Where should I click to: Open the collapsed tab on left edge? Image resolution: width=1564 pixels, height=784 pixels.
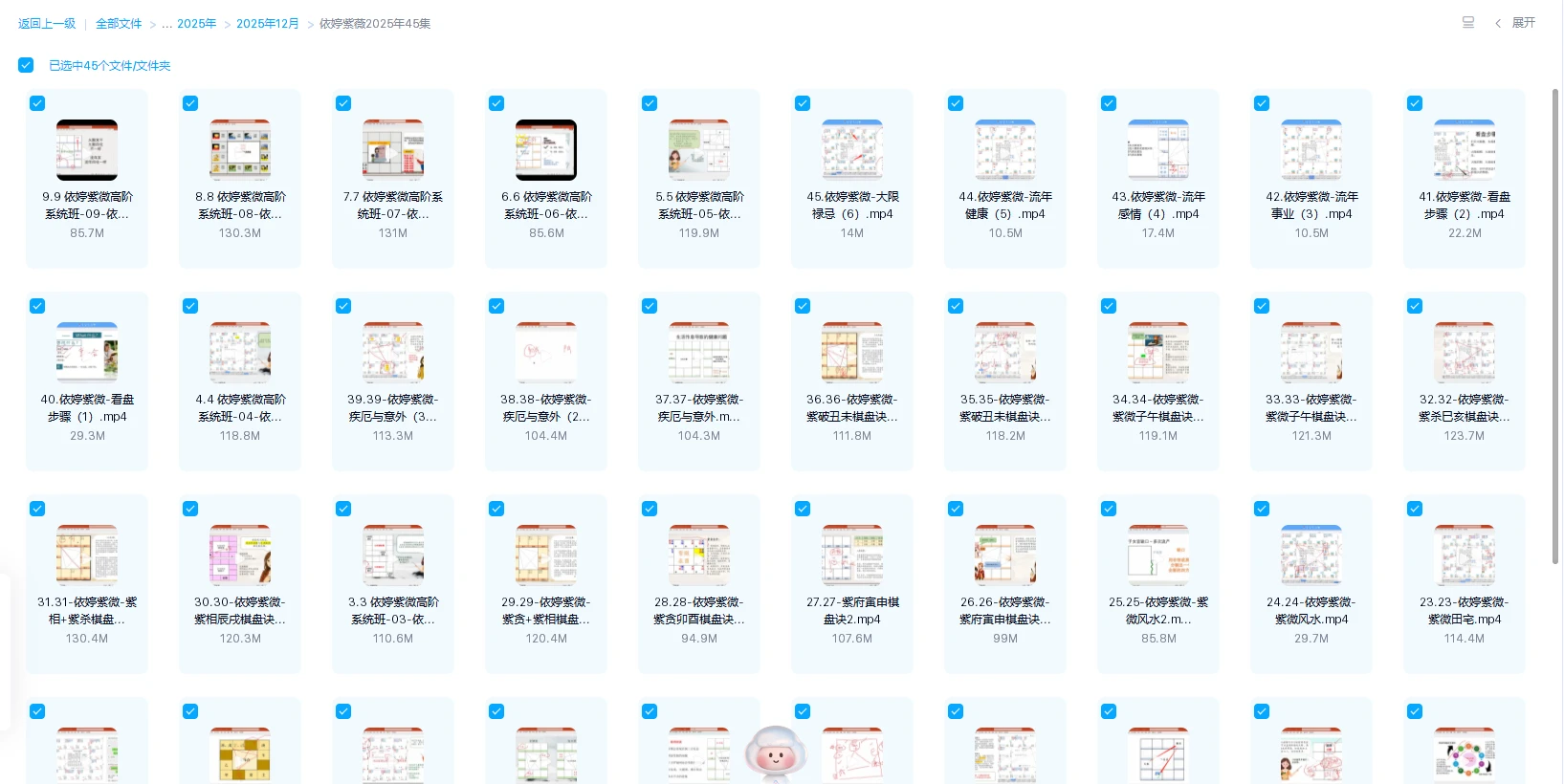pos(5,652)
